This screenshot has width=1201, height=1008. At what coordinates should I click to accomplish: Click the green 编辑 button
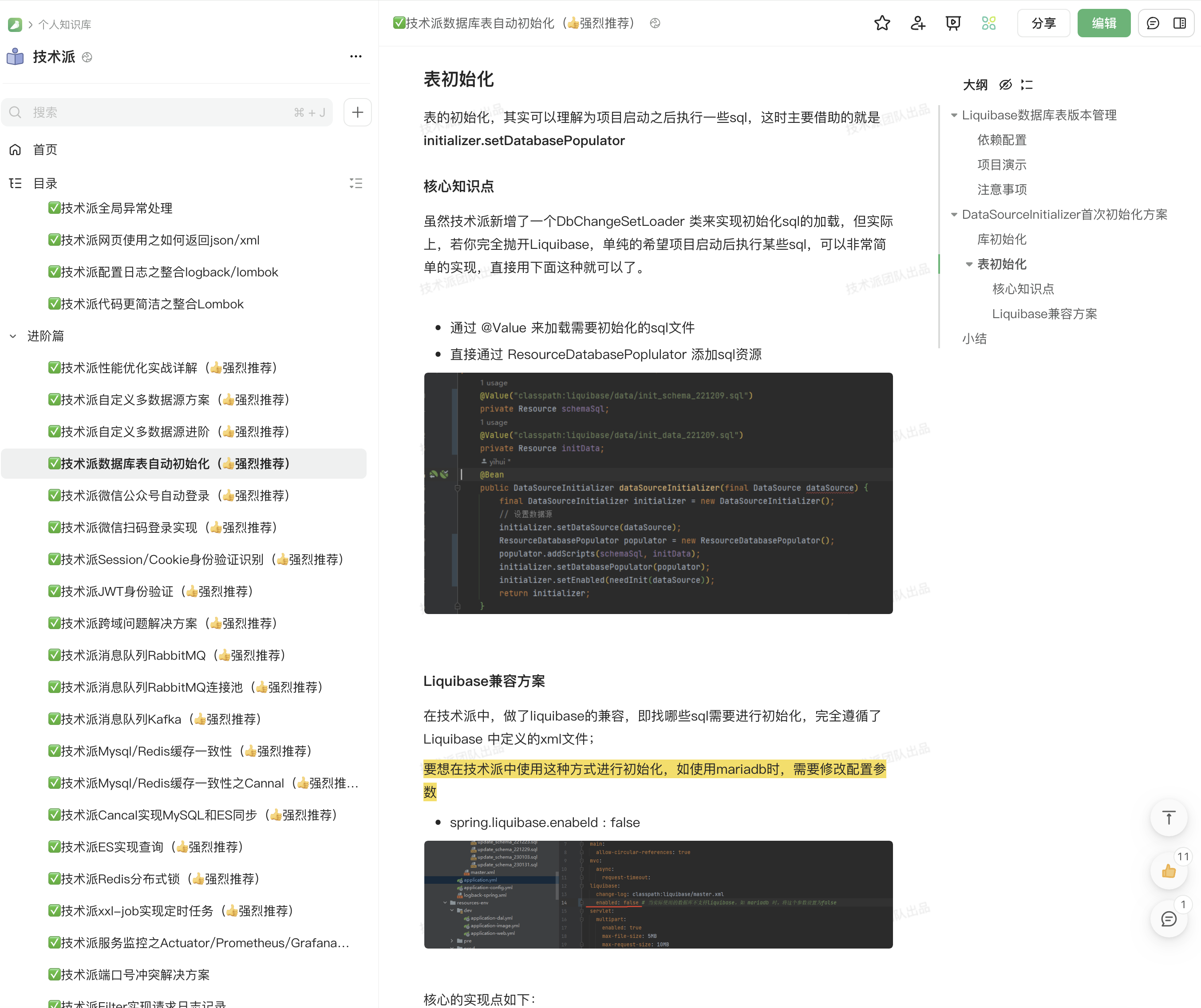click(x=1103, y=24)
